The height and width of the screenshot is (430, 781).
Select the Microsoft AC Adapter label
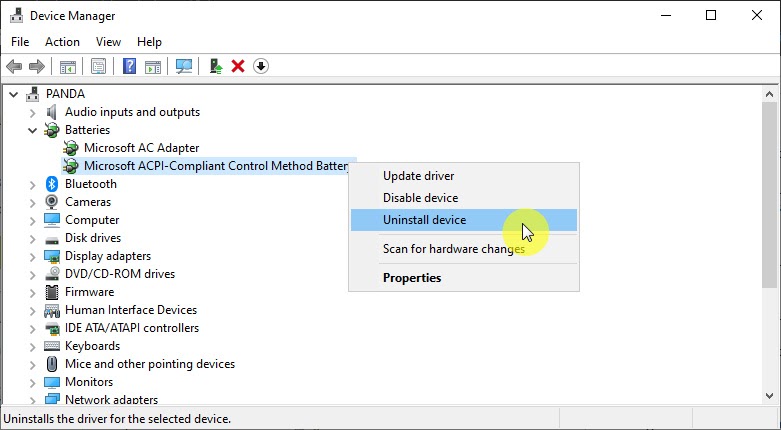pos(141,148)
